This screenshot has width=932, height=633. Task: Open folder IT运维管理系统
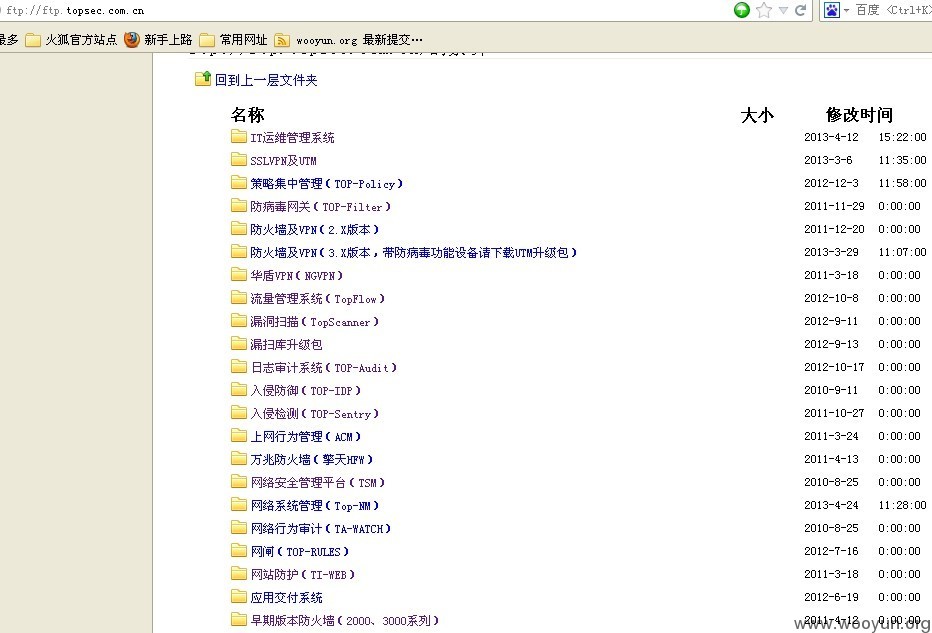(292, 138)
